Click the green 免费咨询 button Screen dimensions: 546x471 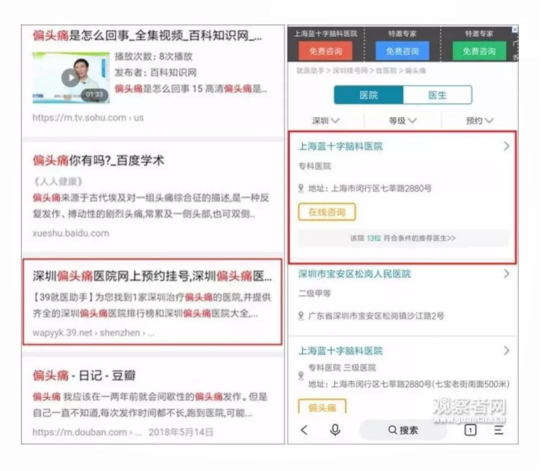(479, 51)
